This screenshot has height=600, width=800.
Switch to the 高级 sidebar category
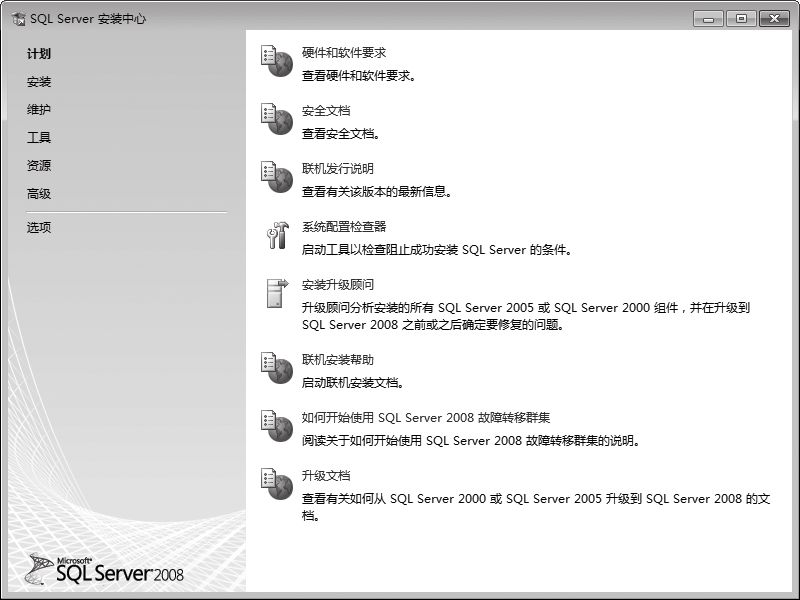[x=39, y=193]
